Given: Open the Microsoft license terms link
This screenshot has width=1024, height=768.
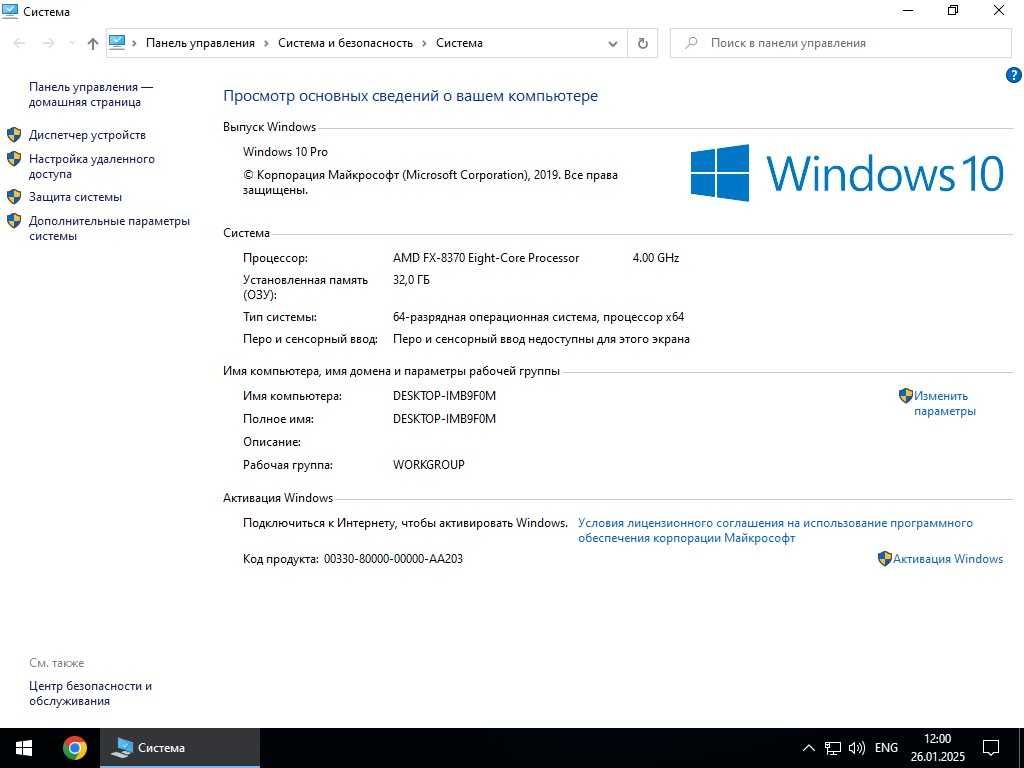Looking at the screenshot, I should (x=775, y=531).
